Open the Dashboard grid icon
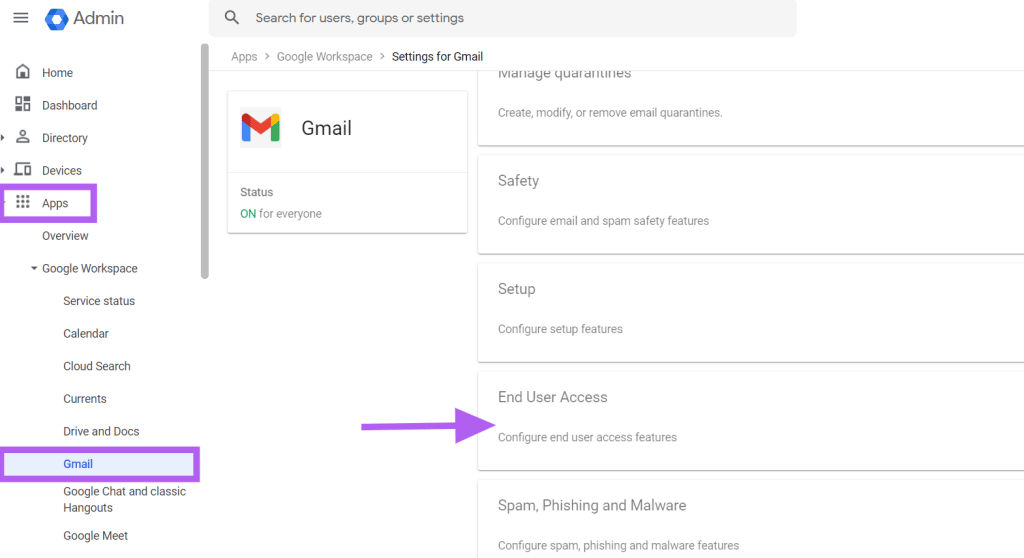 [x=23, y=105]
